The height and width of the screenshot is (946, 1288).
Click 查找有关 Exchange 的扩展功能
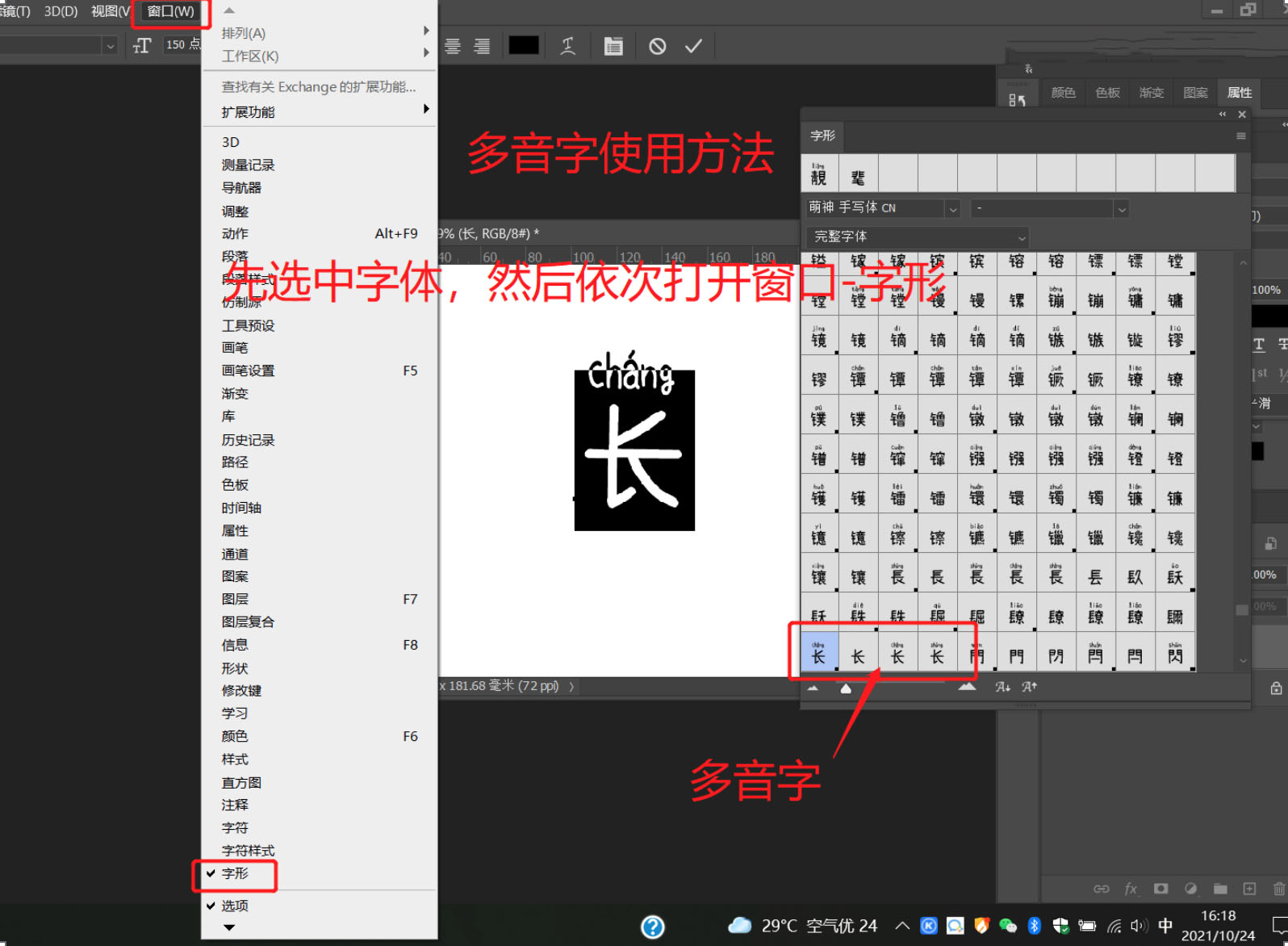pos(319,86)
